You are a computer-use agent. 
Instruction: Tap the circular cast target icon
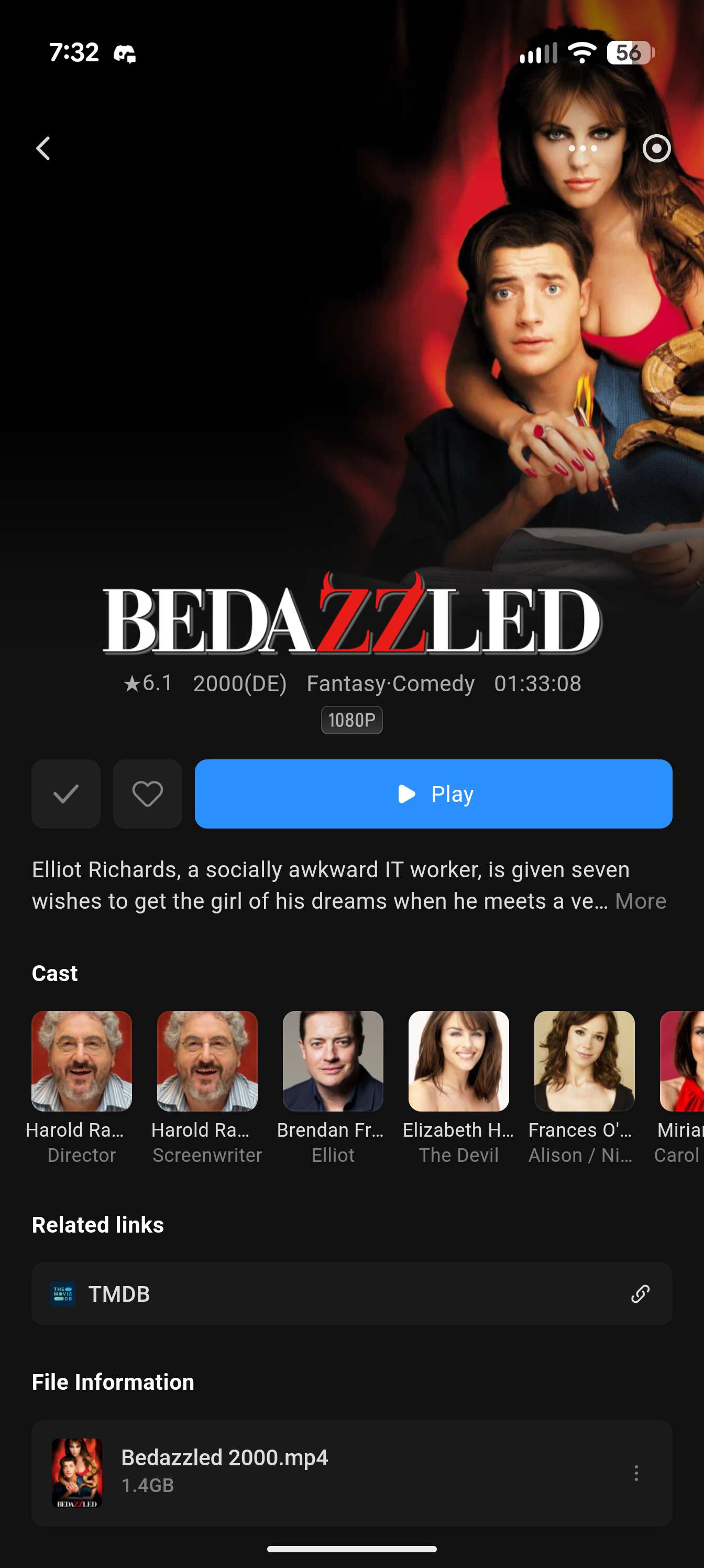click(x=656, y=148)
